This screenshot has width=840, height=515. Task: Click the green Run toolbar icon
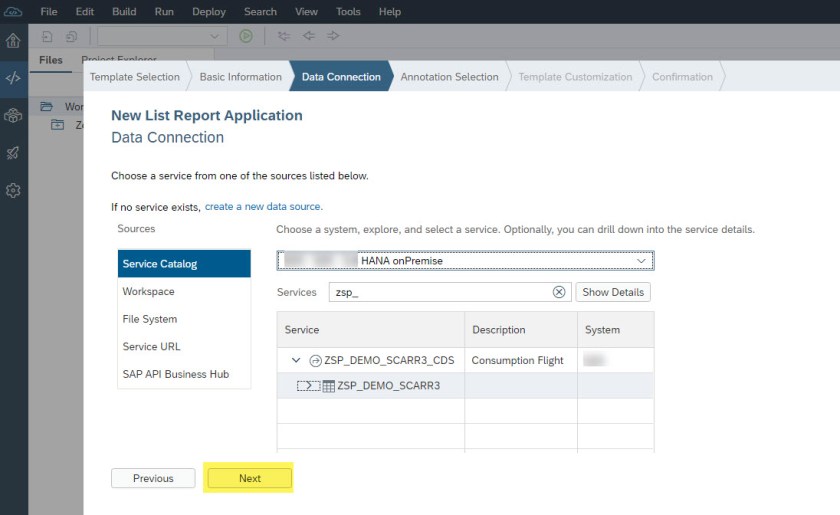pos(246,36)
